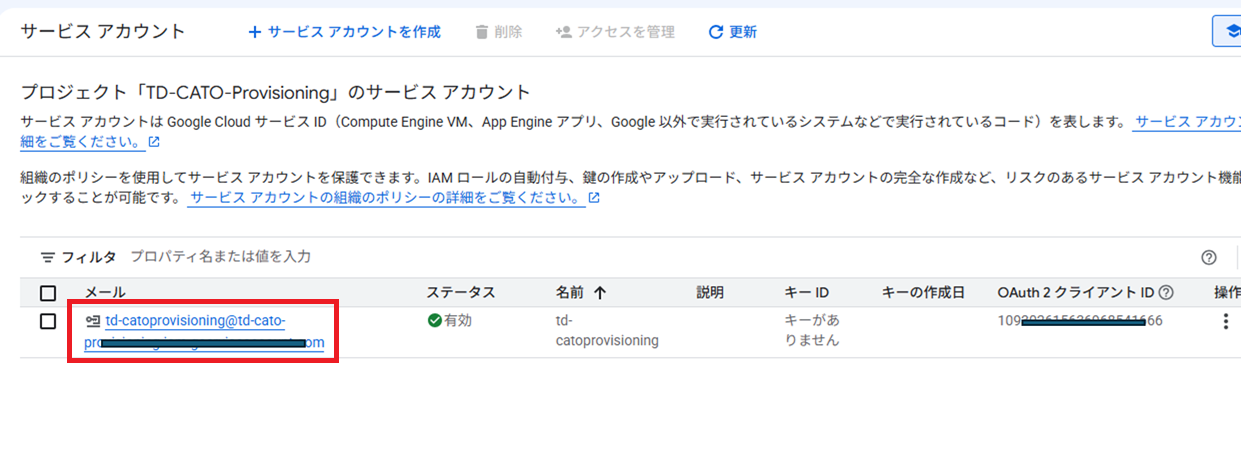Click the 削除 button
The image size is (1241, 462).
click(x=499, y=32)
